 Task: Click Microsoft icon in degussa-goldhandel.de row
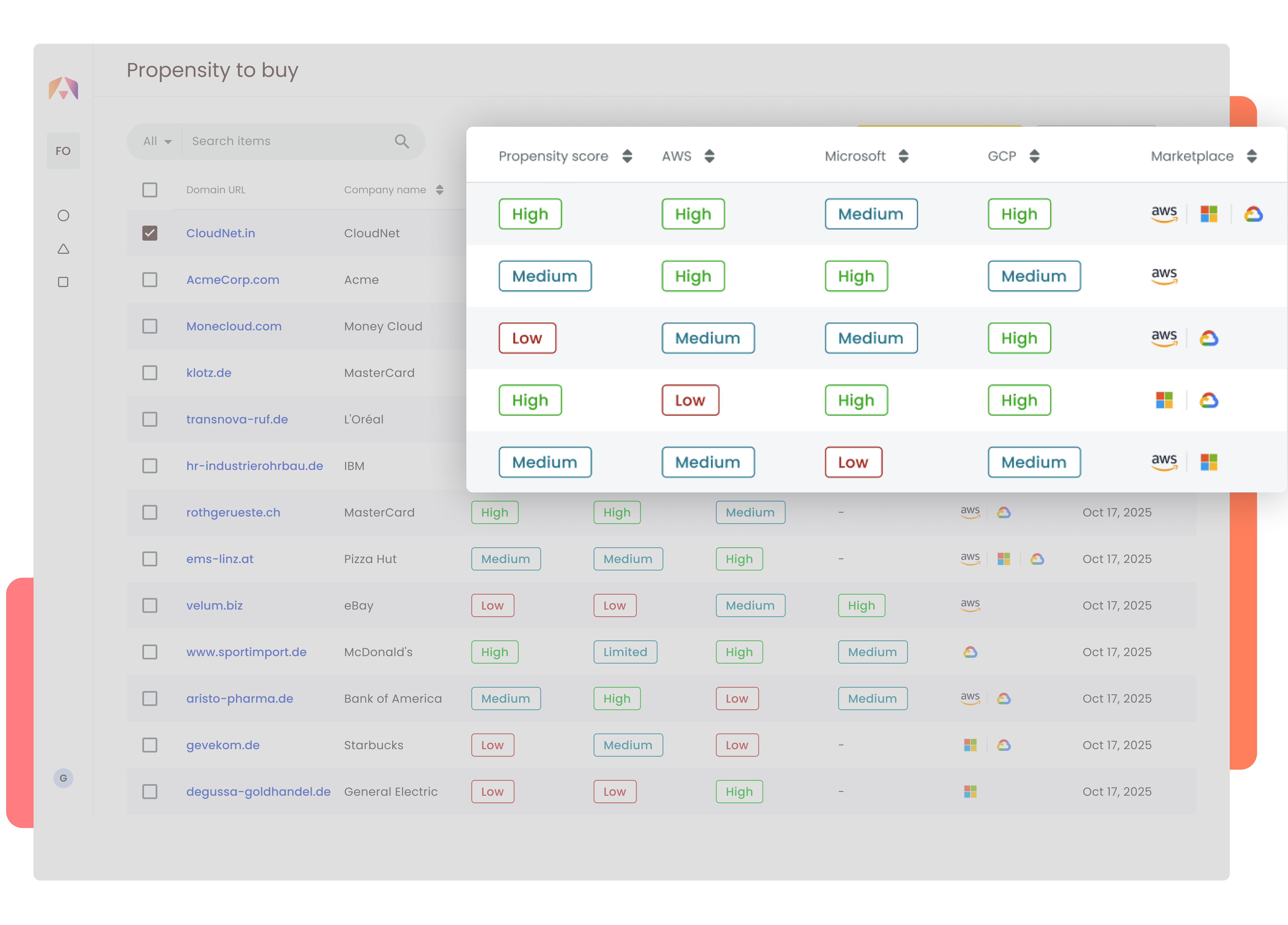click(x=970, y=791)
